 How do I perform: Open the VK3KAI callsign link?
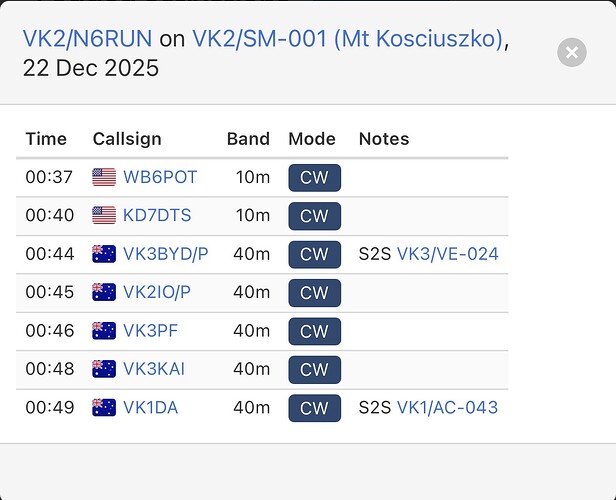tap(154, 369)
